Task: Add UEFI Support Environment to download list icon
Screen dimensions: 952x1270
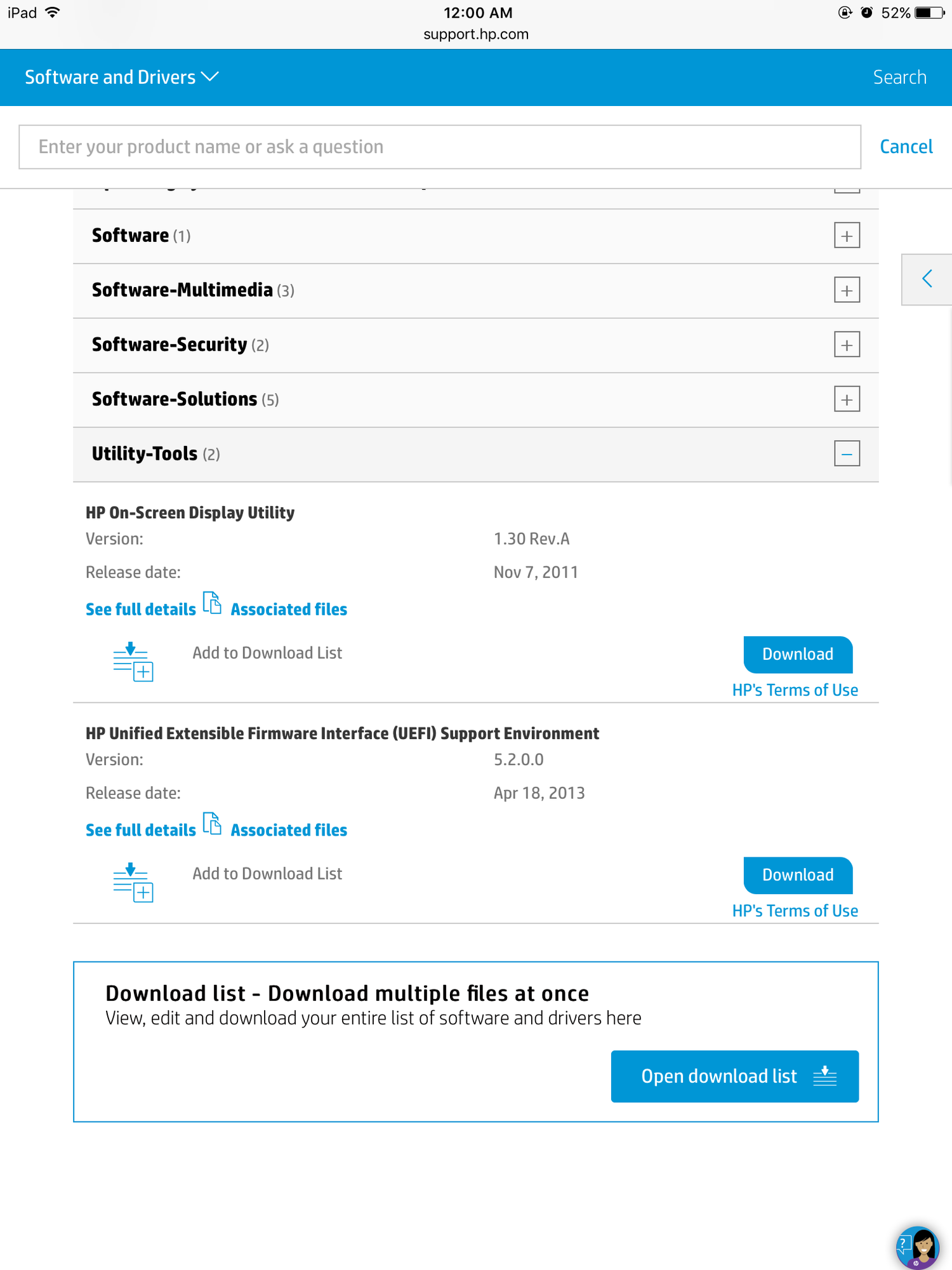Action: [x=133, y=882]
